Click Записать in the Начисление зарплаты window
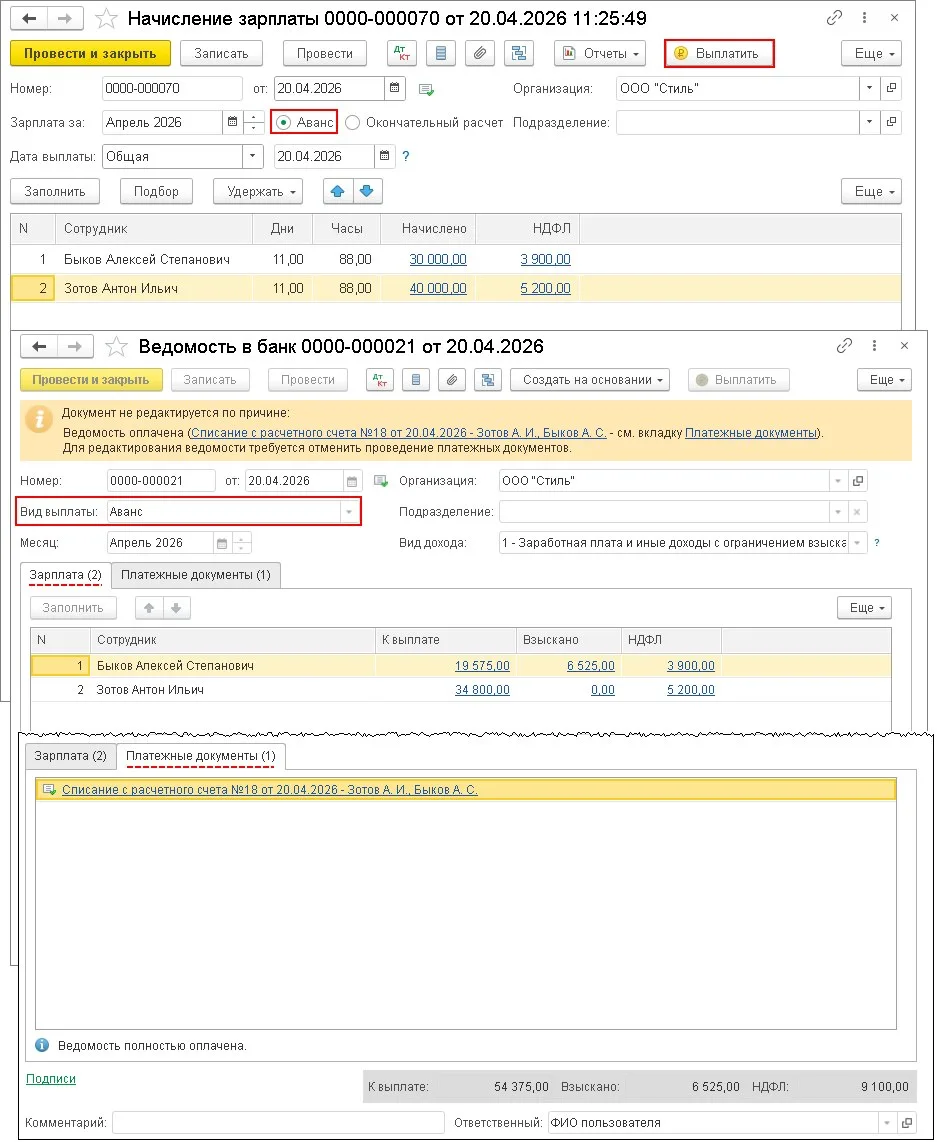 [221, 53]
